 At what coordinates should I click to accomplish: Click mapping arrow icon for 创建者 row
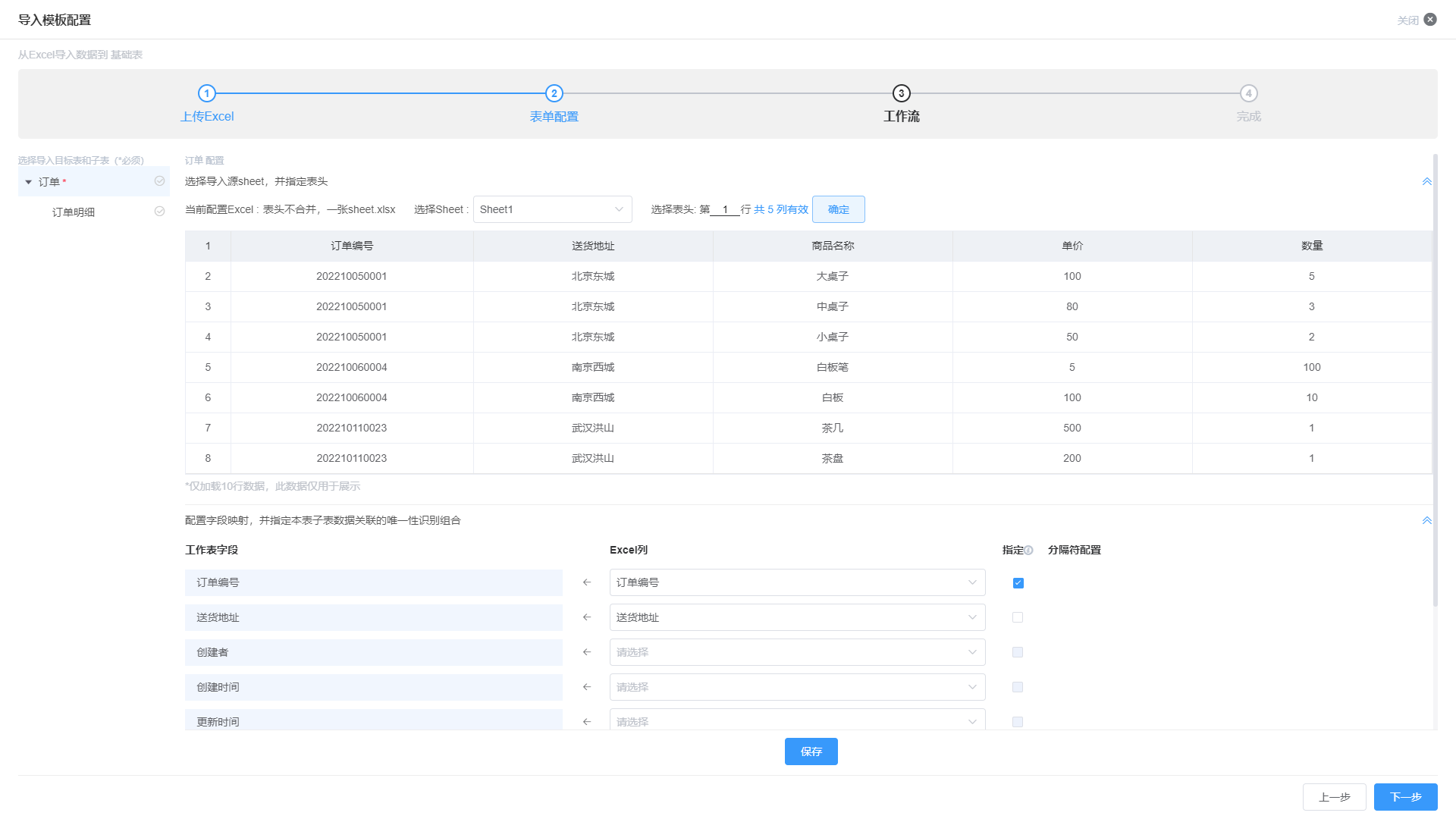[586, 652]
